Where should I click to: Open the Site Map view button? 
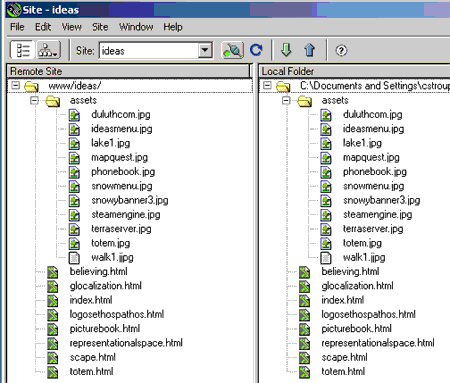[48, 50]
